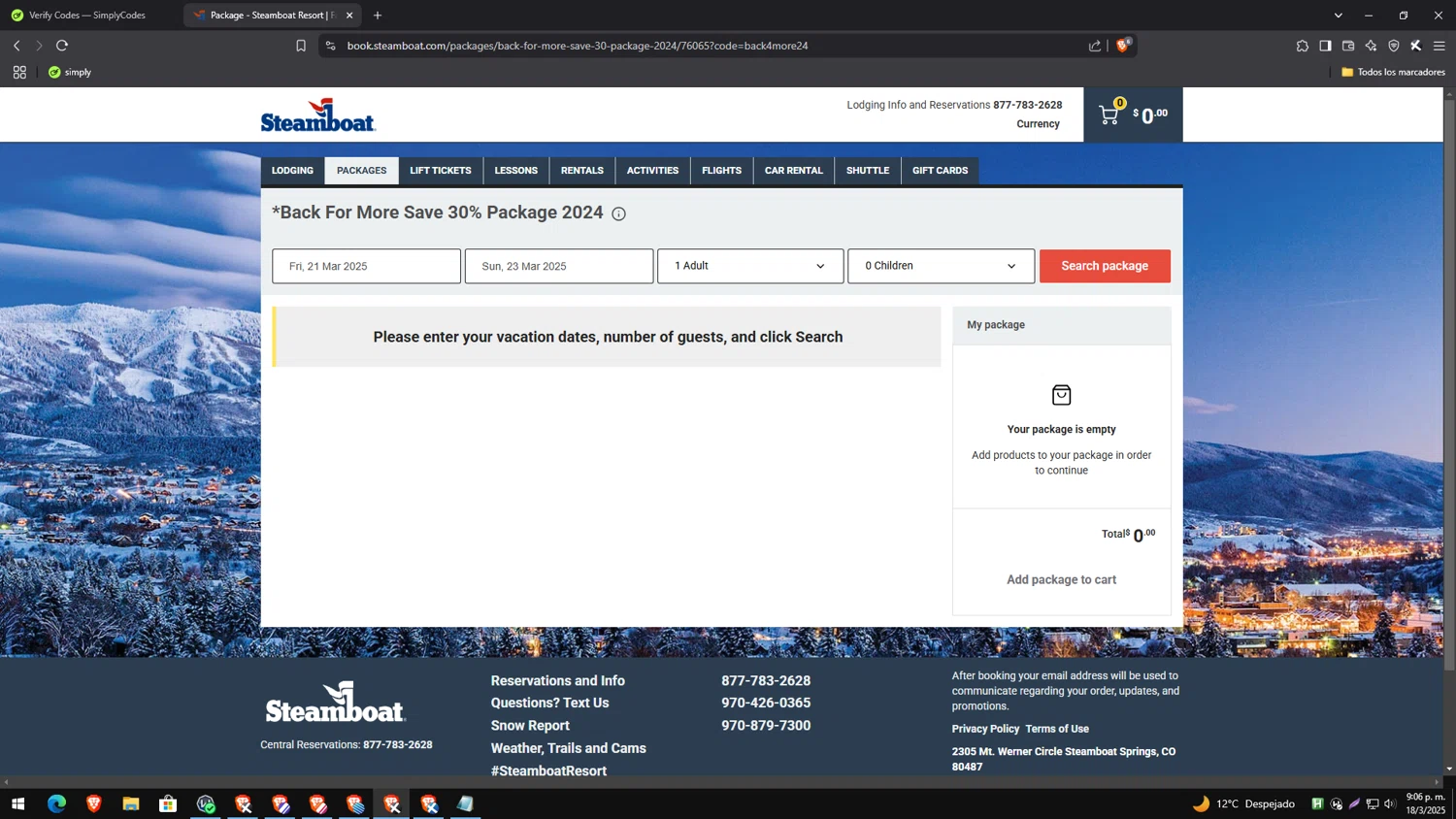Viewport: 1456px width, 819px height.
Task: Click the Steamboat logo in the header
Action: [317, 115]
